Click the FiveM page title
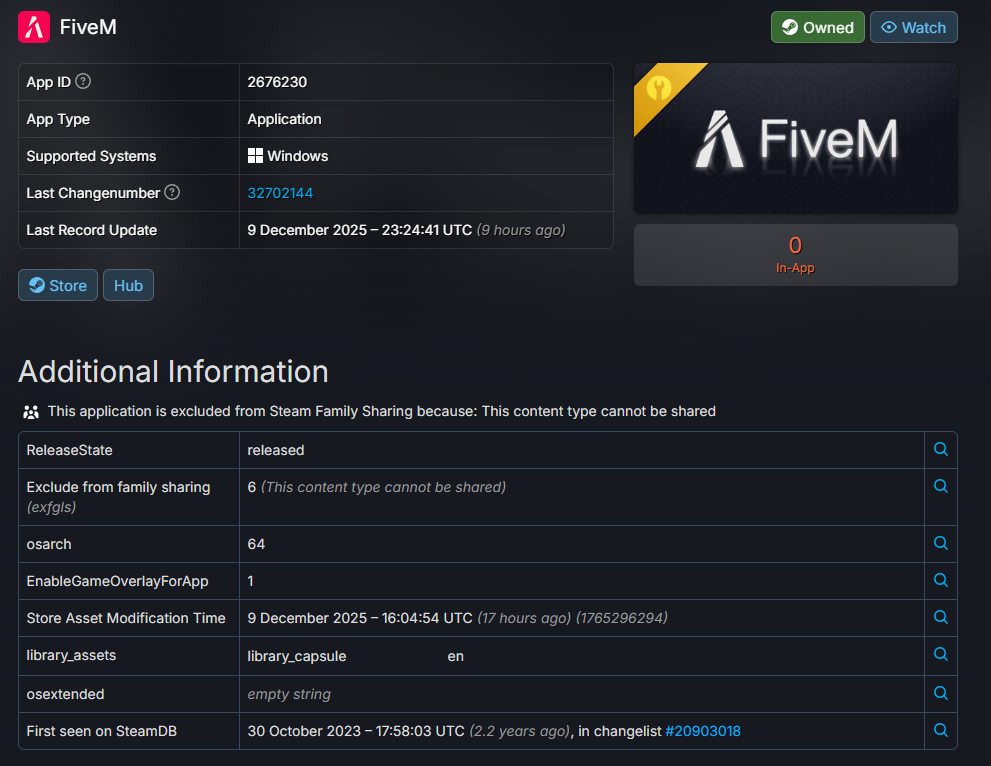Screen dimensions: 991x766 click(88, 27)
